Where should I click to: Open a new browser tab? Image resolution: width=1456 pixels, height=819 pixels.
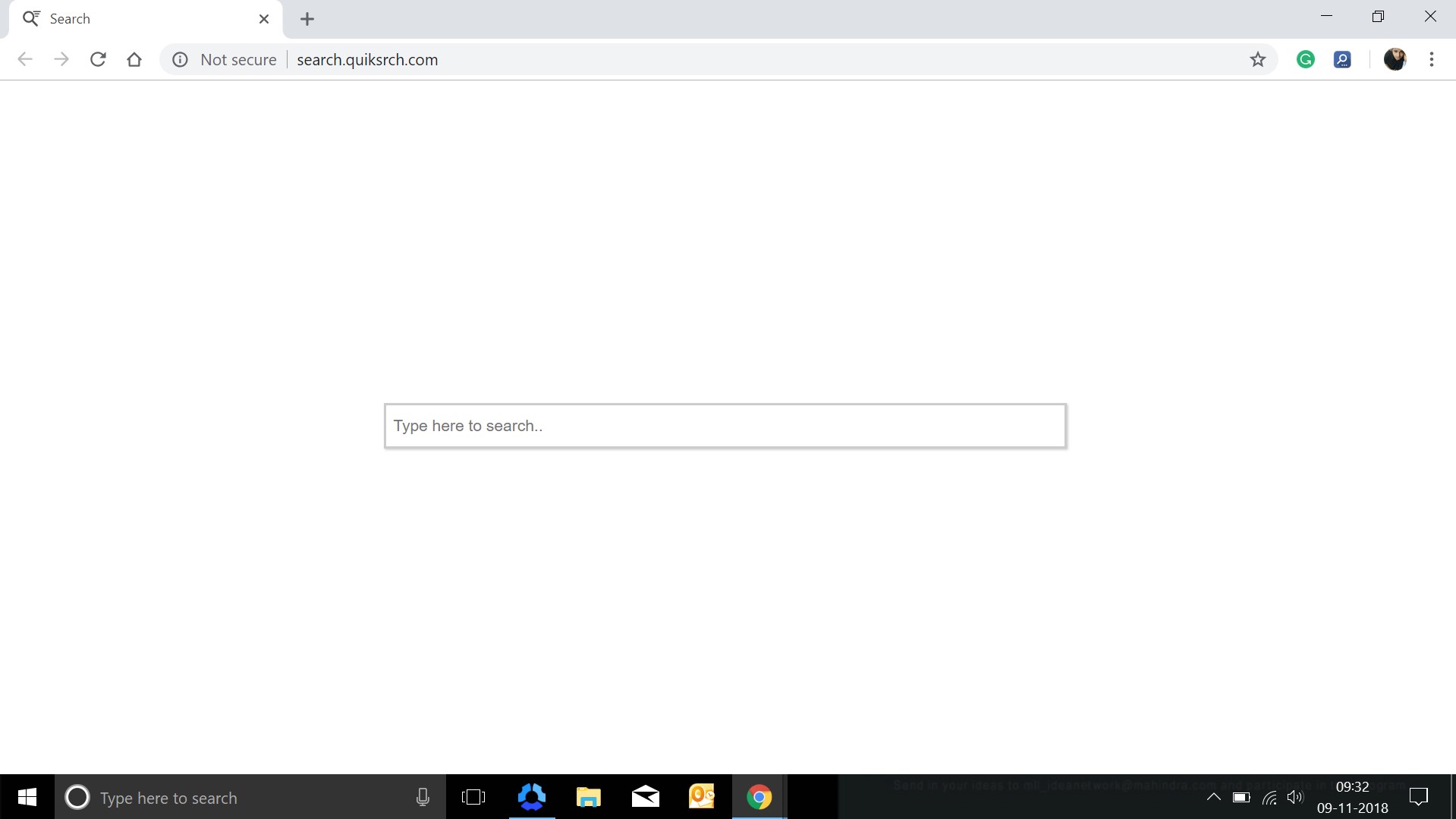click(x=307, y=18)
